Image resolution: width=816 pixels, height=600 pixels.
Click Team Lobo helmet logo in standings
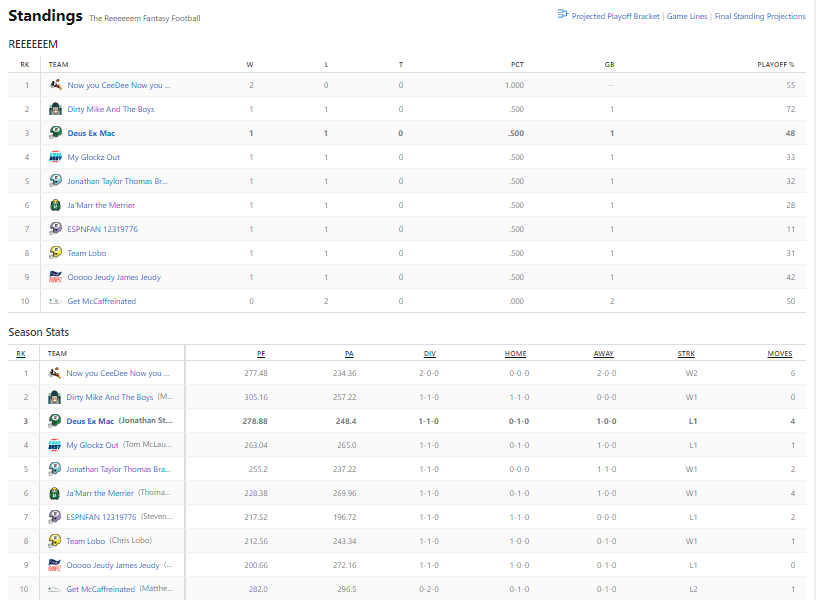pos(57,253)
